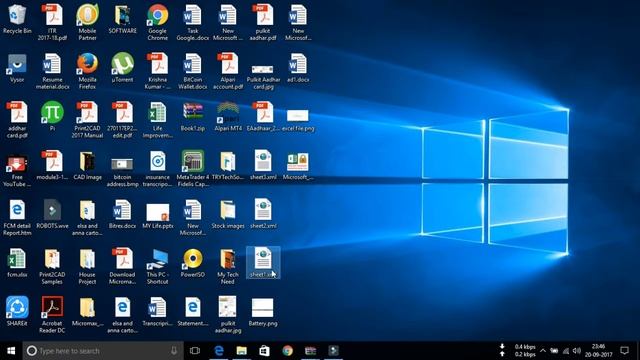Launch Microsoft Edge from the taskbar

click(x=219, y=351)
